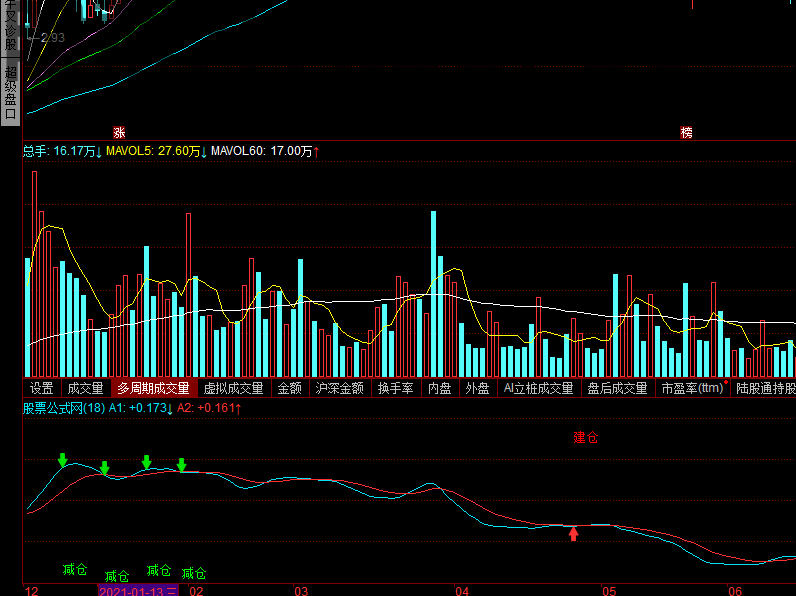
Task: Switch to 盘后成交量 tab
Action: pyautogui.click(x=618, y=388)
